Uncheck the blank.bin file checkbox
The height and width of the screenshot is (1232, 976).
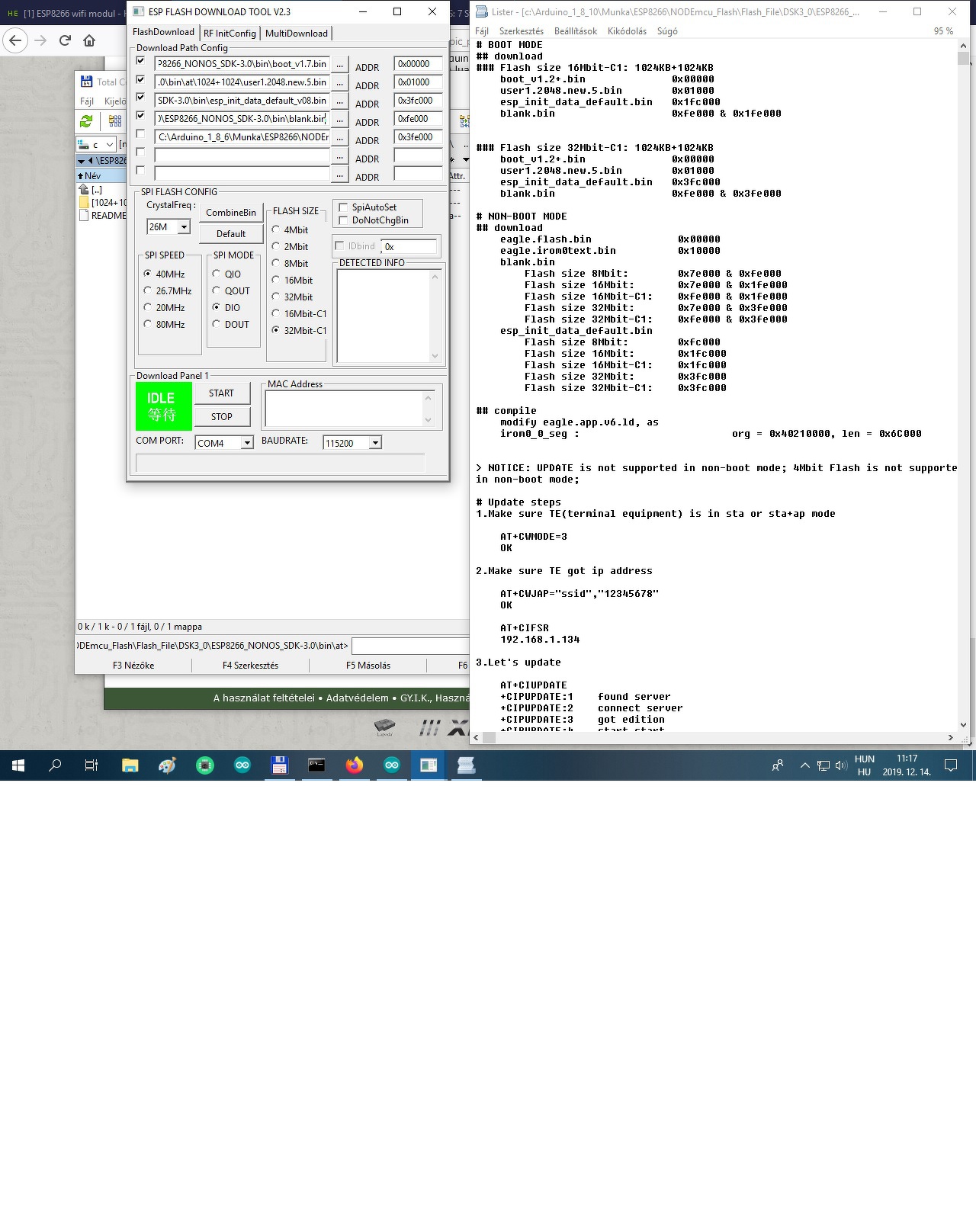(x=140, y=116)
